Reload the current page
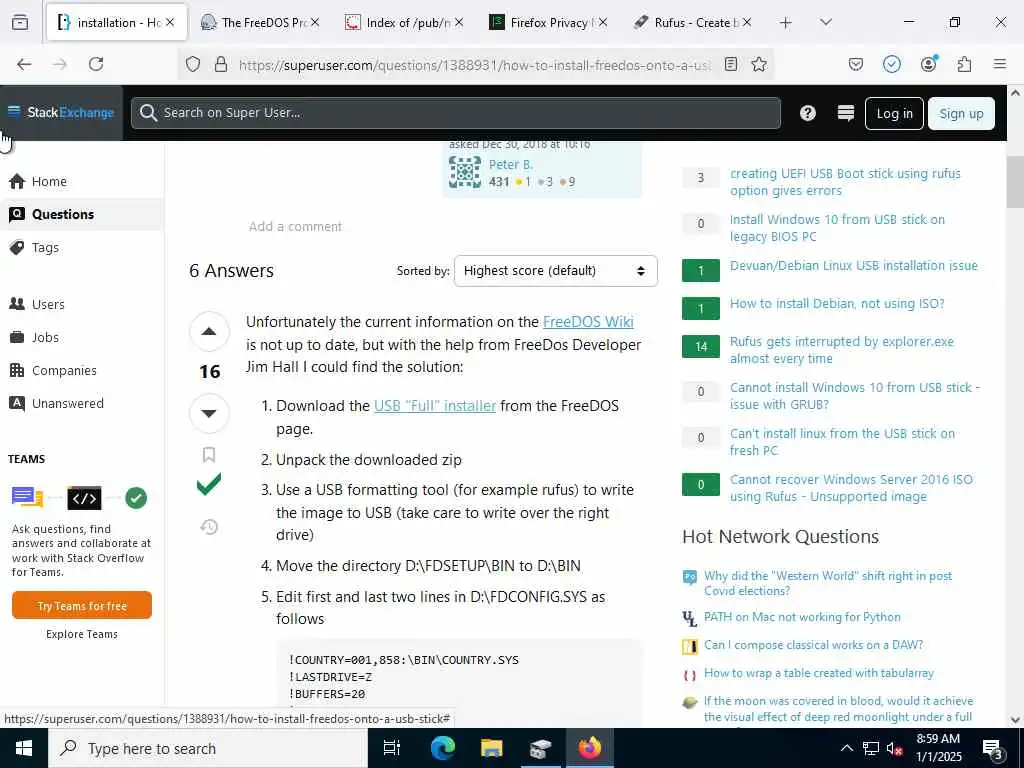 pos(96,64)
